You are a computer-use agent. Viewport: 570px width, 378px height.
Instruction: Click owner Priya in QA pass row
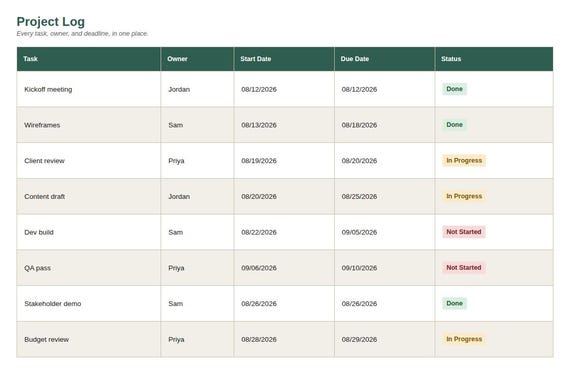176,268
